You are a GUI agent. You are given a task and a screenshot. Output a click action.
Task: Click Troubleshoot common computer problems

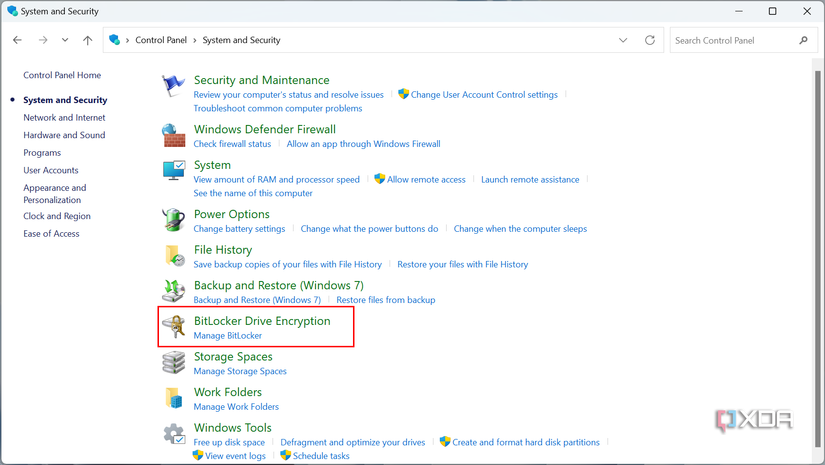278,108
